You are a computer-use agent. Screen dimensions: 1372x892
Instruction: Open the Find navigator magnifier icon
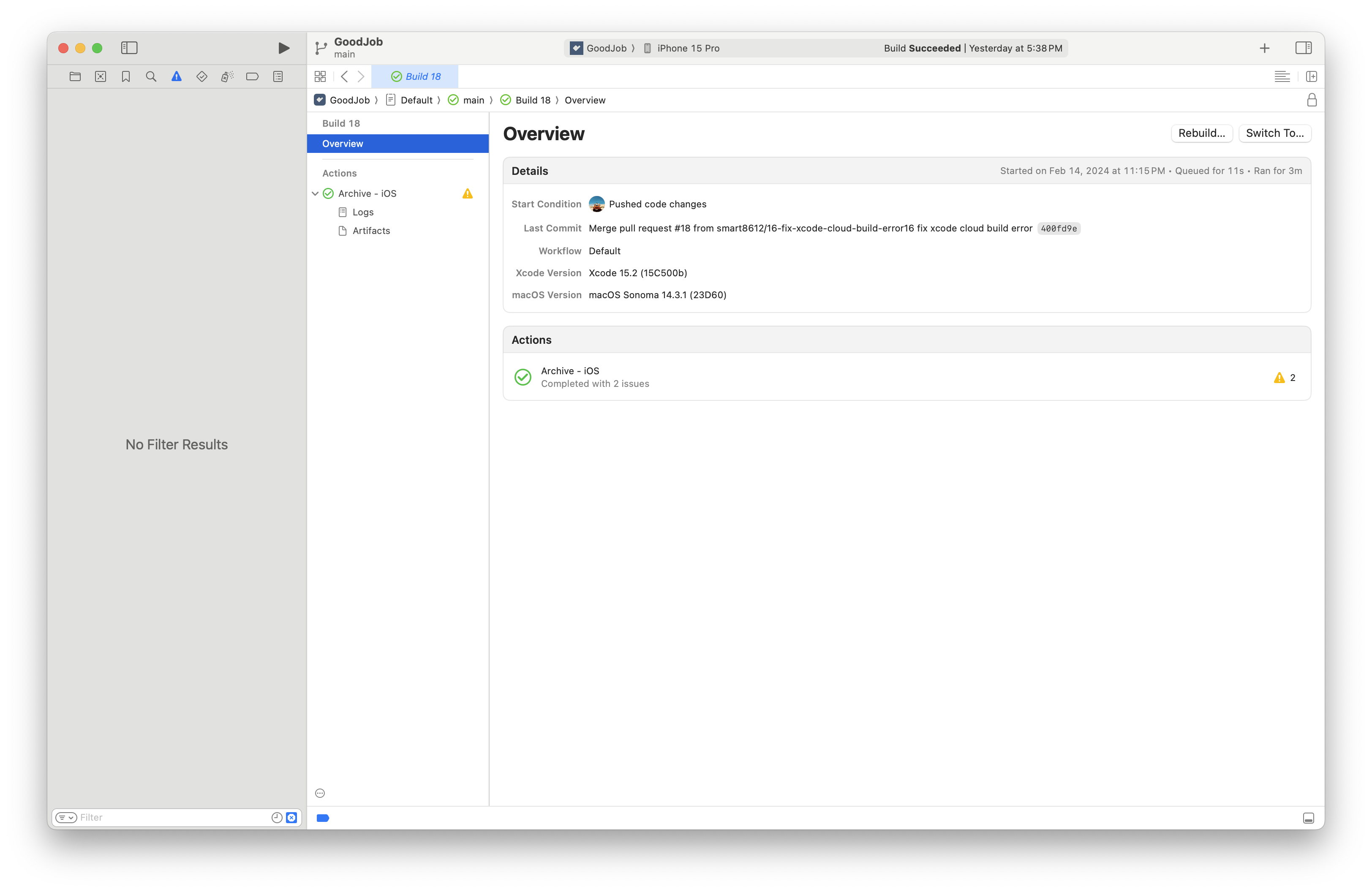151,76
